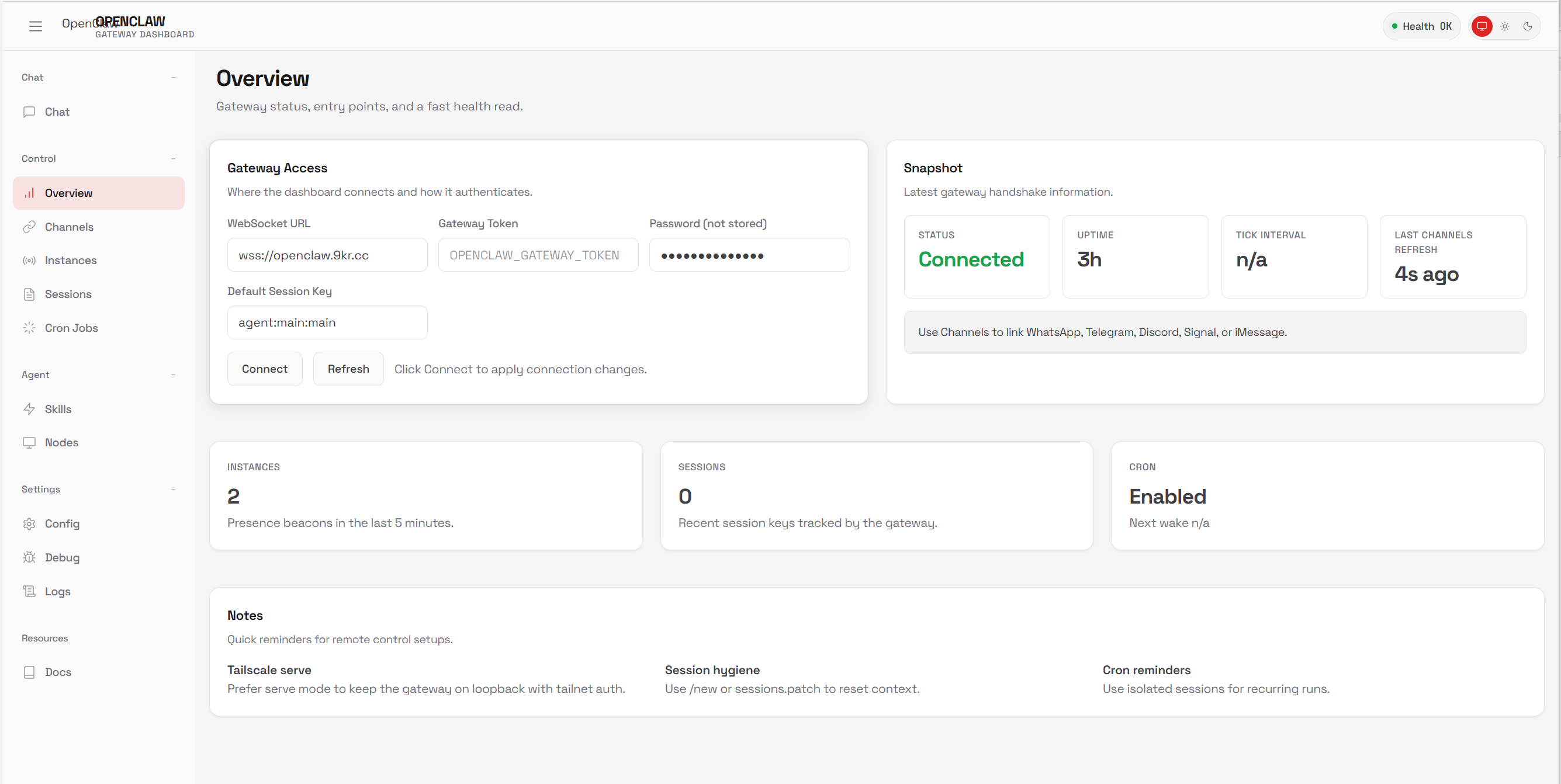Collapse the Settings sidebar section

point(174,490)
